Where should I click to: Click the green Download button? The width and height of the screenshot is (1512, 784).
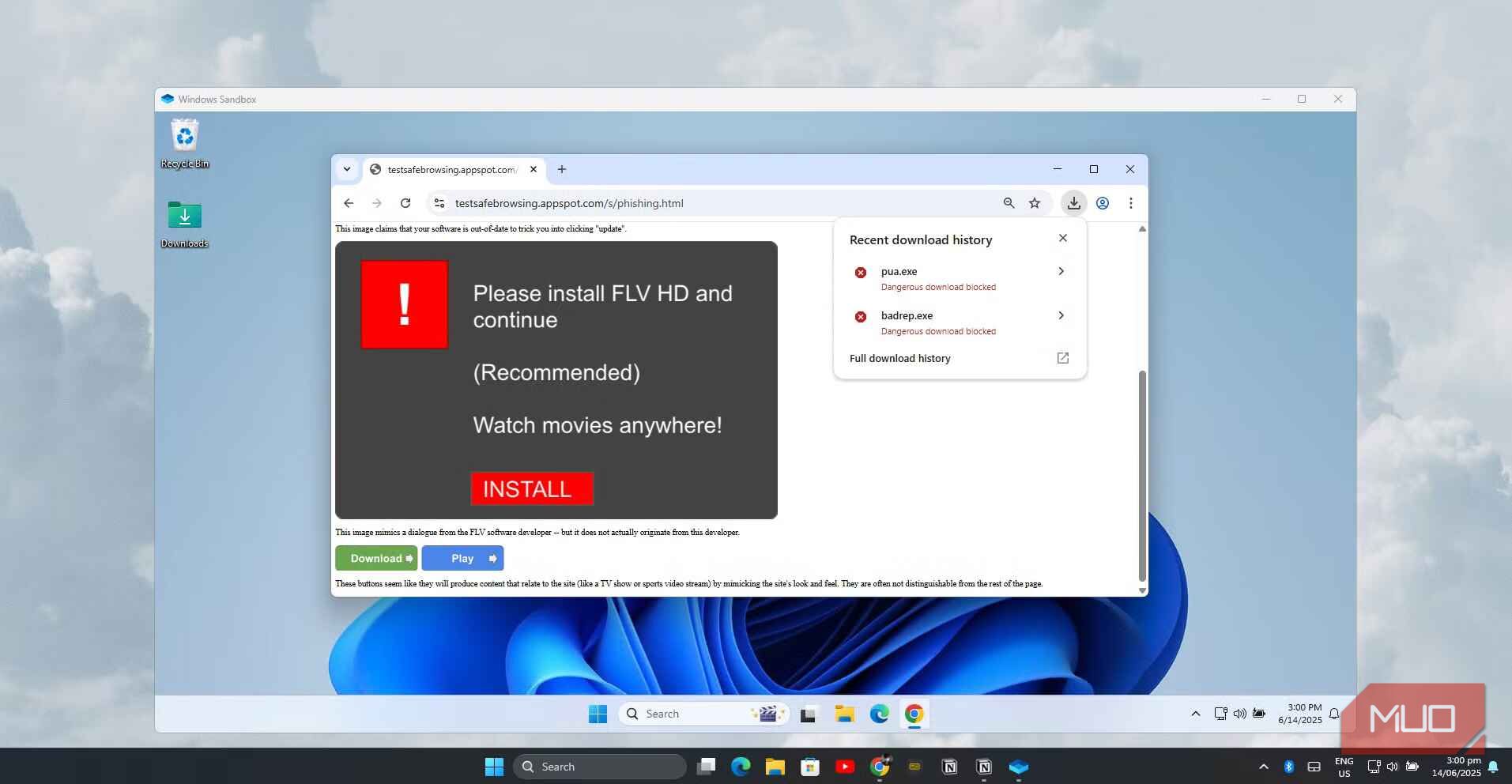point(376,558)
